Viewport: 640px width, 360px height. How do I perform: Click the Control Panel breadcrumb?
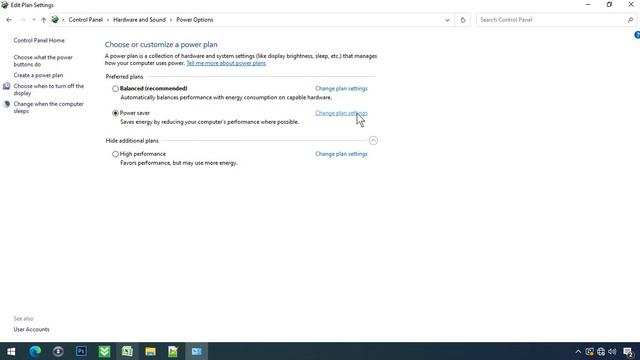click(x=86, y=20)
